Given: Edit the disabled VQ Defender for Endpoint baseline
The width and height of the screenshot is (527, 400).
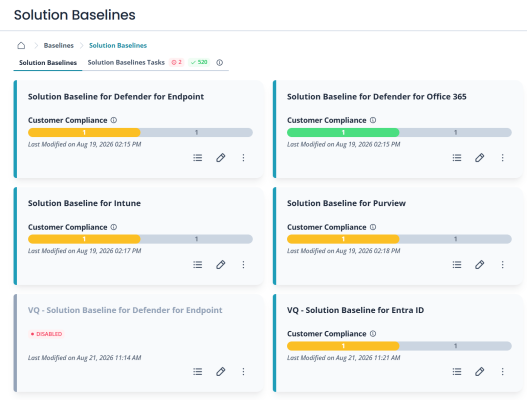Looking at the screenshot, I should click(x=220, y=371).
